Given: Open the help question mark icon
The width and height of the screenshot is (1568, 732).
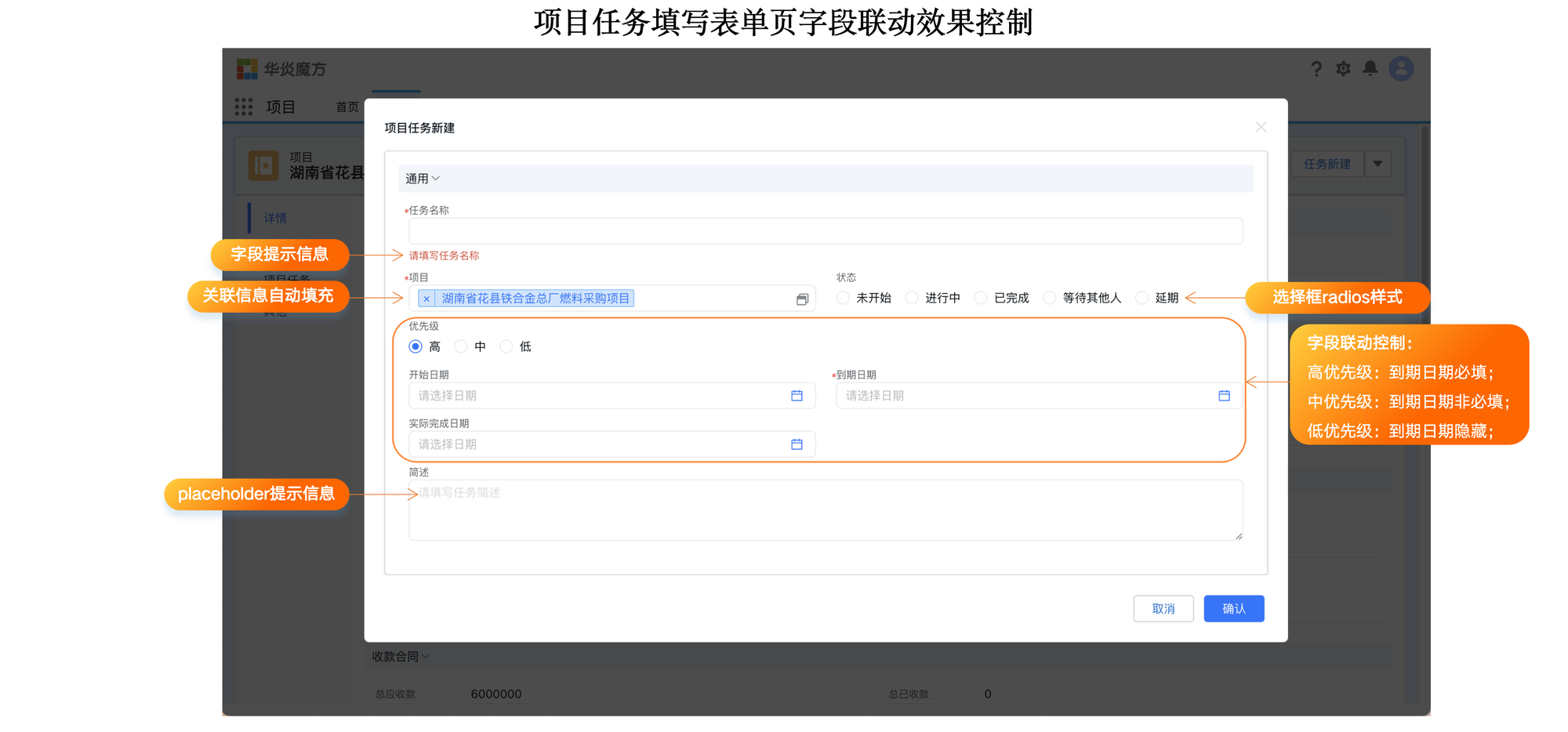Looking at the screenshot, I should (x=1316, y=69).
